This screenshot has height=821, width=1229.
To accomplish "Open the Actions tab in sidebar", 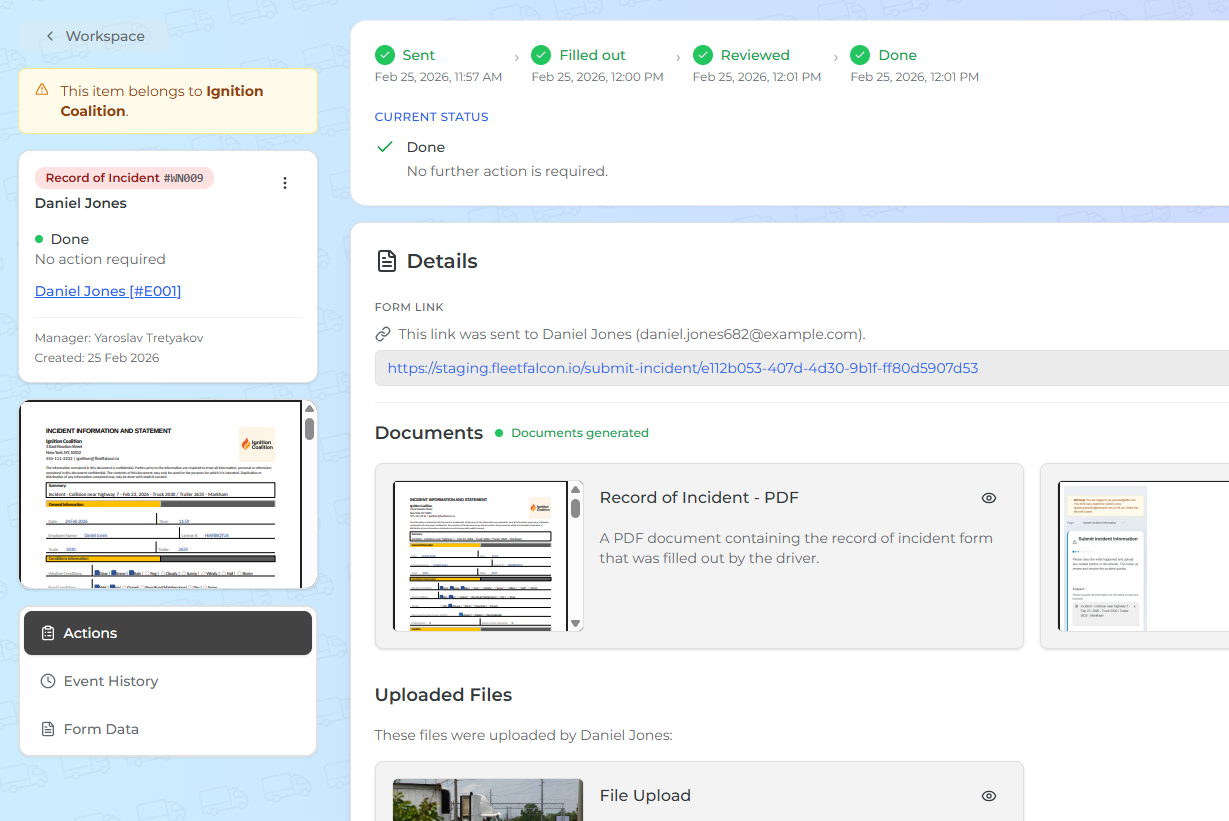I will click(168, 633).
